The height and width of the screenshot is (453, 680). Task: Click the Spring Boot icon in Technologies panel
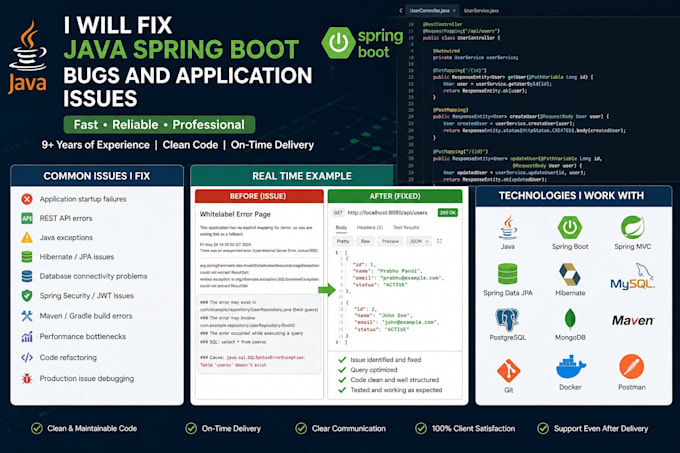570,227
